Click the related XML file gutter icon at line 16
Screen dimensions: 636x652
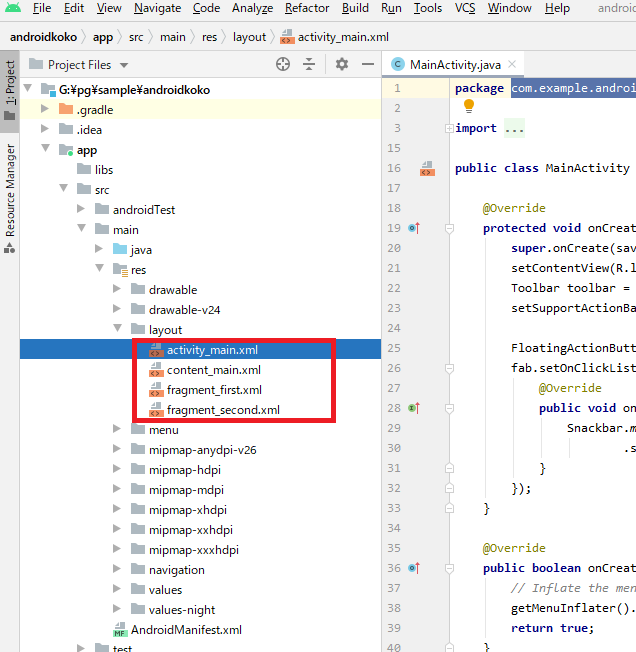point(427,168)
